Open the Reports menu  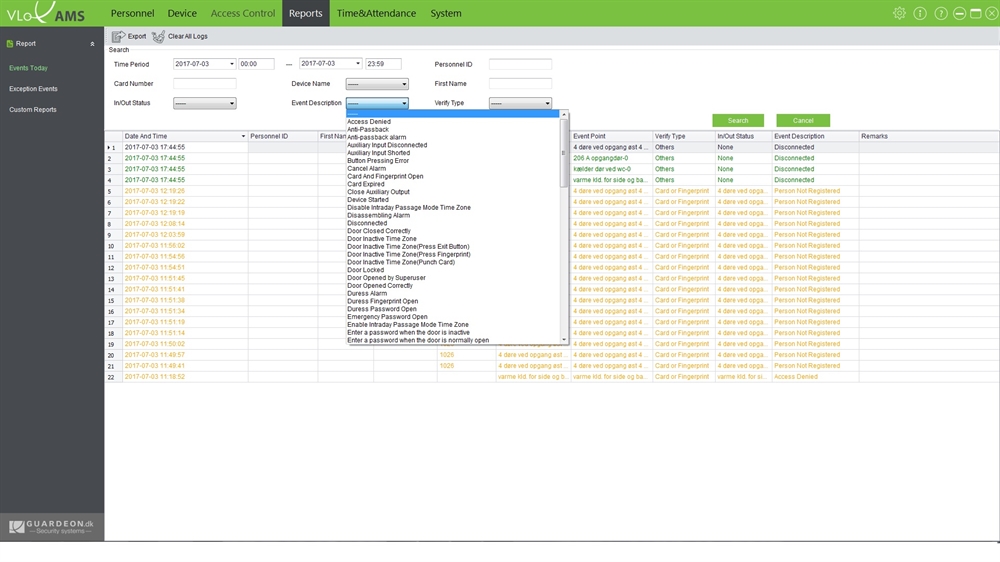[x=305, y=13]
